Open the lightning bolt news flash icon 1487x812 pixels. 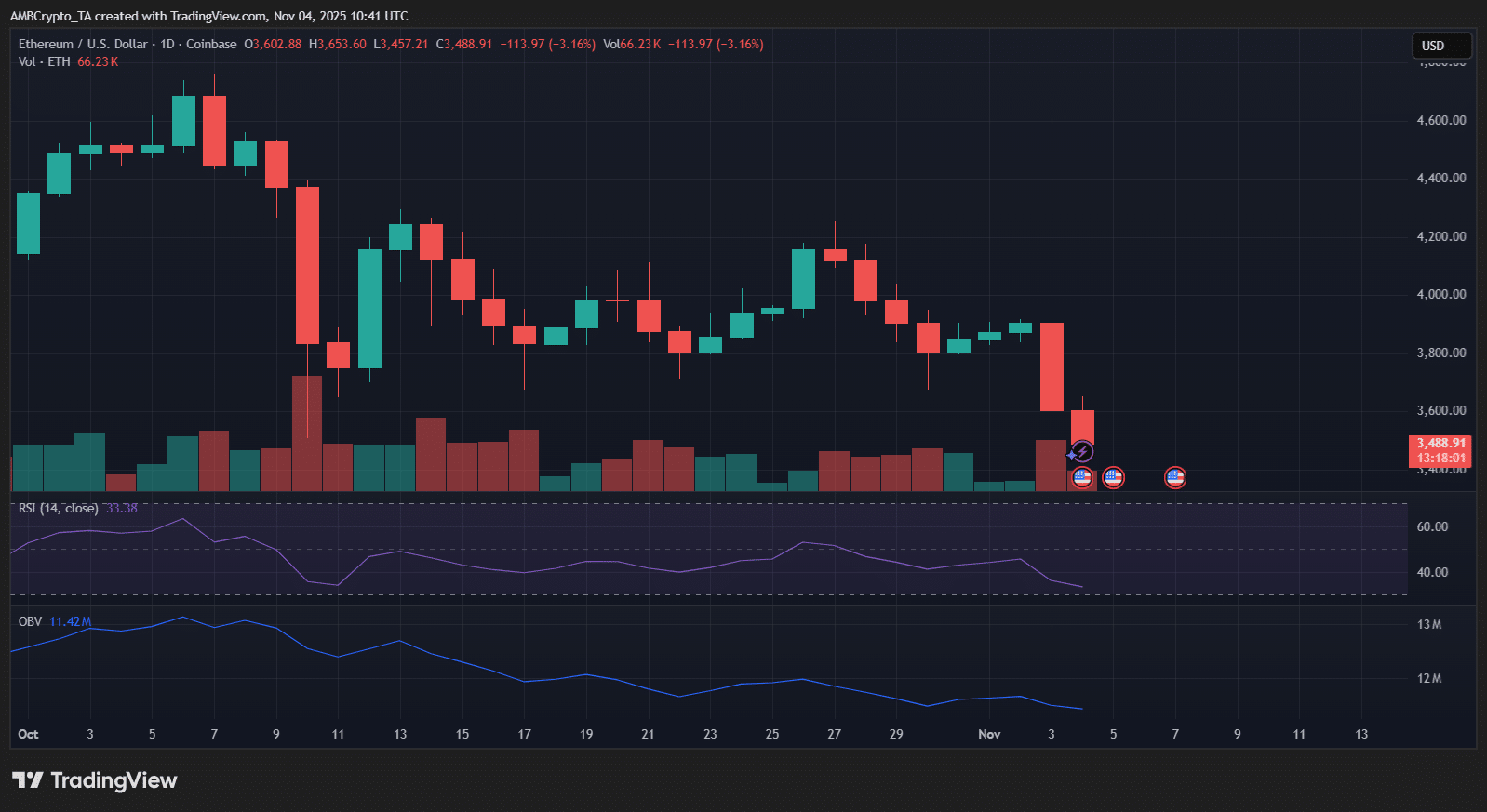click(x=1081, y=452)
